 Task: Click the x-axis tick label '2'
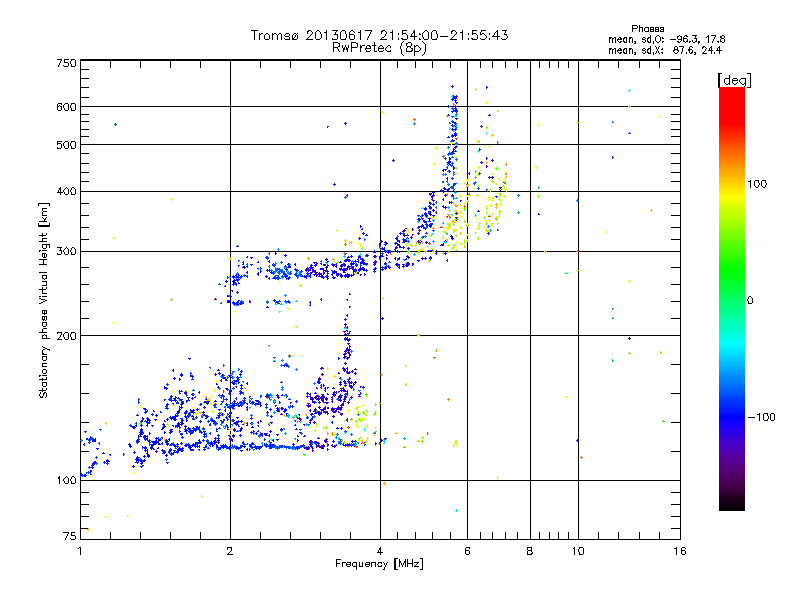point(230,551)
